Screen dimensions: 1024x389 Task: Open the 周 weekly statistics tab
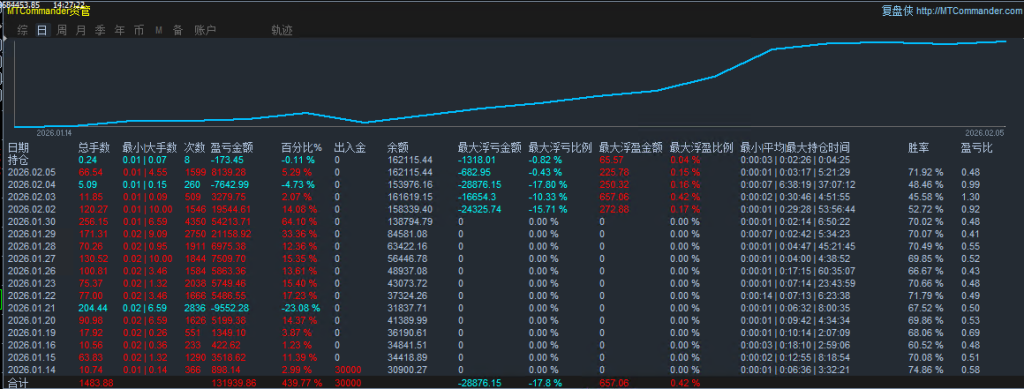pos(61,30)
